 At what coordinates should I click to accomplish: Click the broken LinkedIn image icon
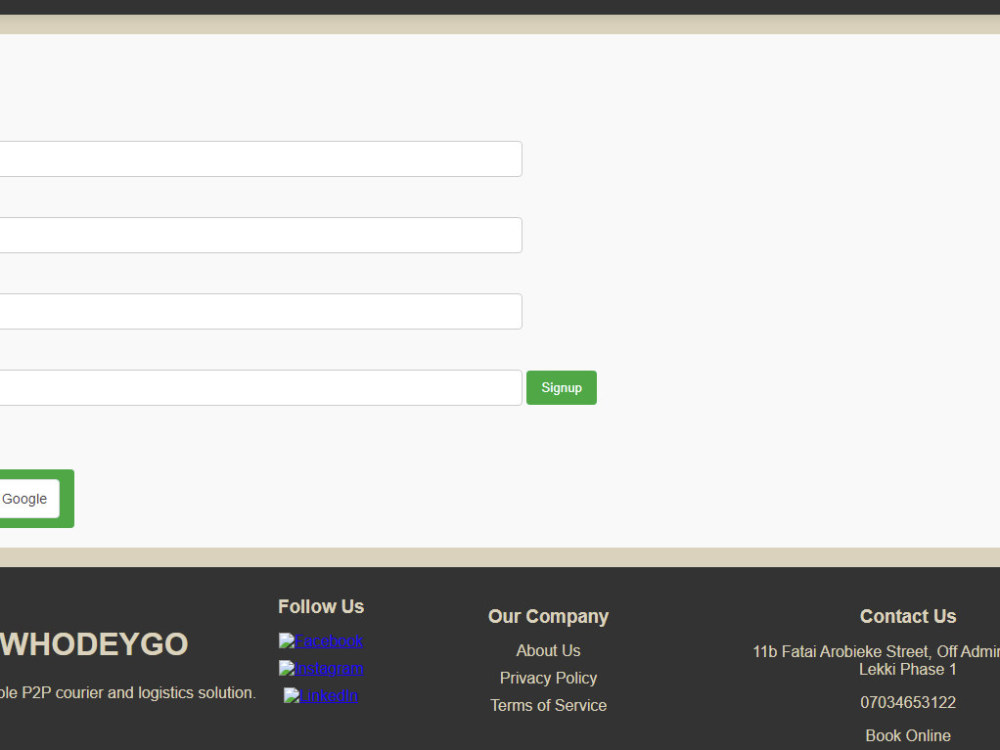coord(291,696)
